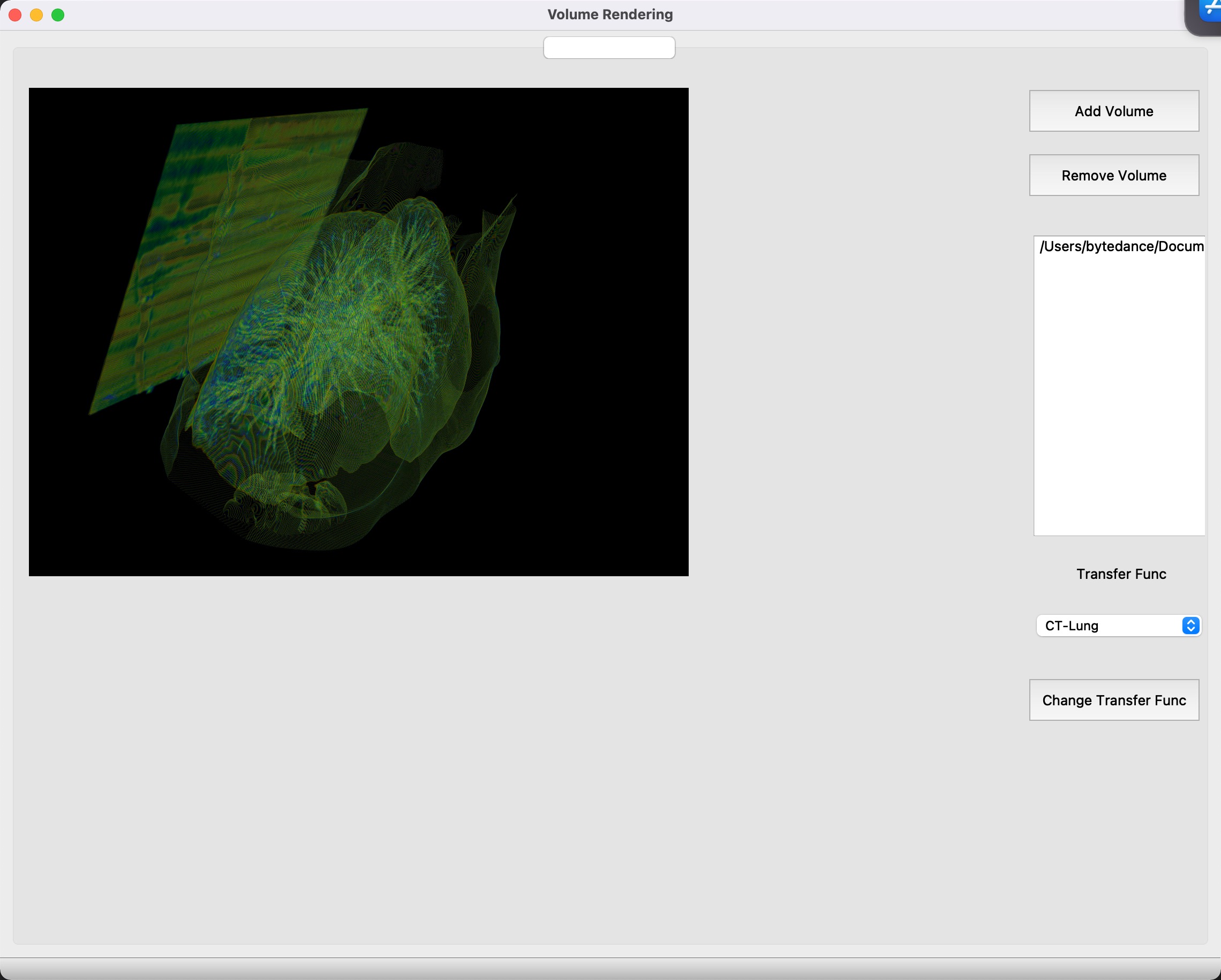Select the /Users/bytedance/Docum volume list entry

point(1121,246)
